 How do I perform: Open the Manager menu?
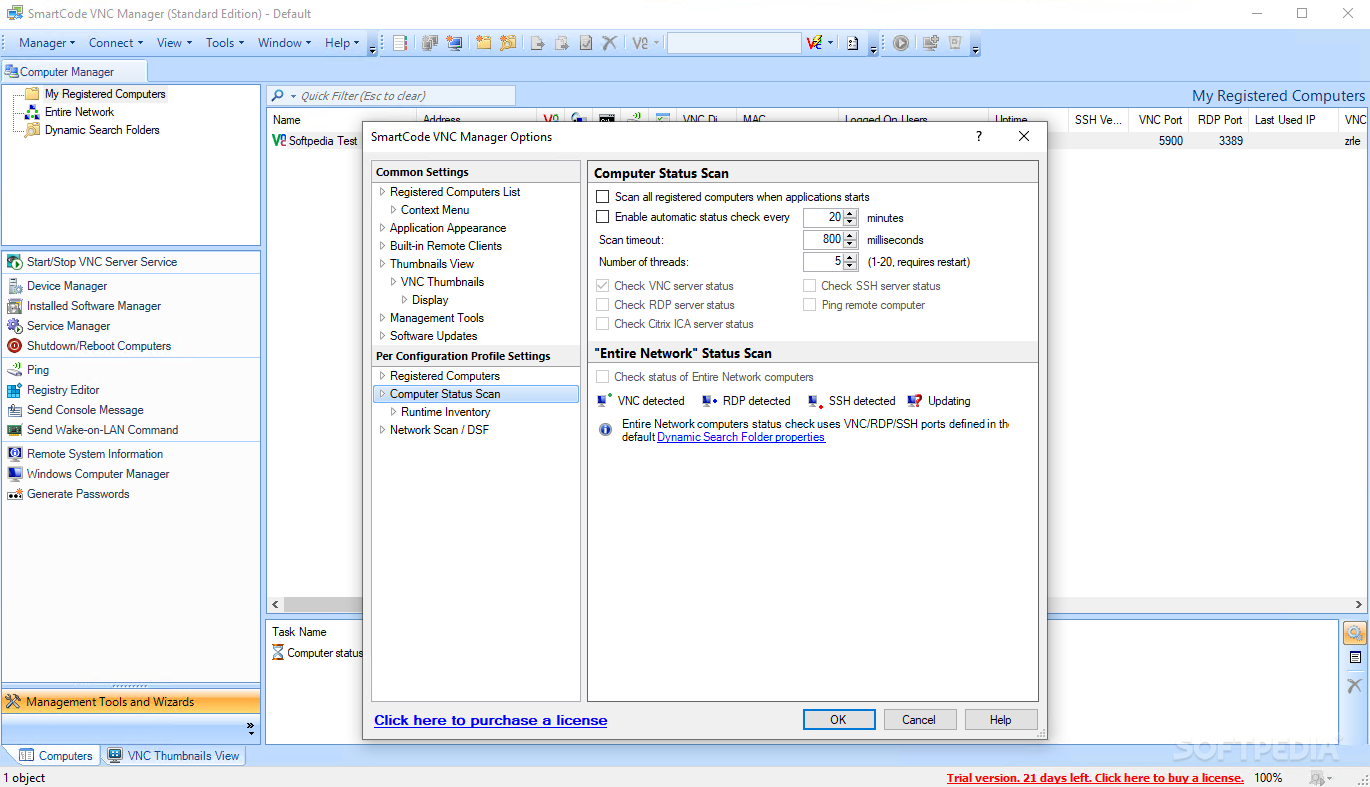pyautogui.click(x=47, y=43)
